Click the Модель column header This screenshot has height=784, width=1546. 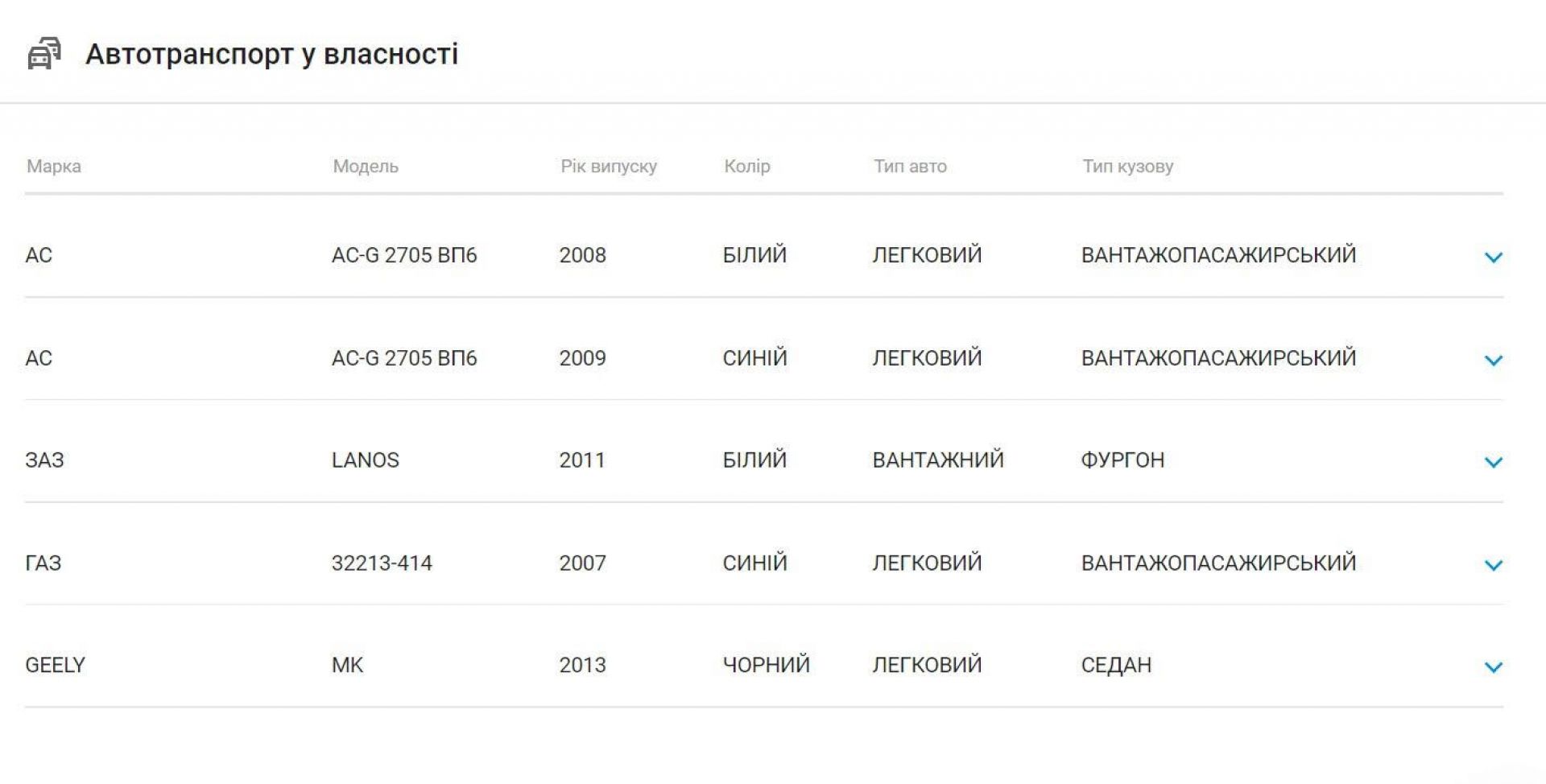pyautogui.click(x=366, y=167)
